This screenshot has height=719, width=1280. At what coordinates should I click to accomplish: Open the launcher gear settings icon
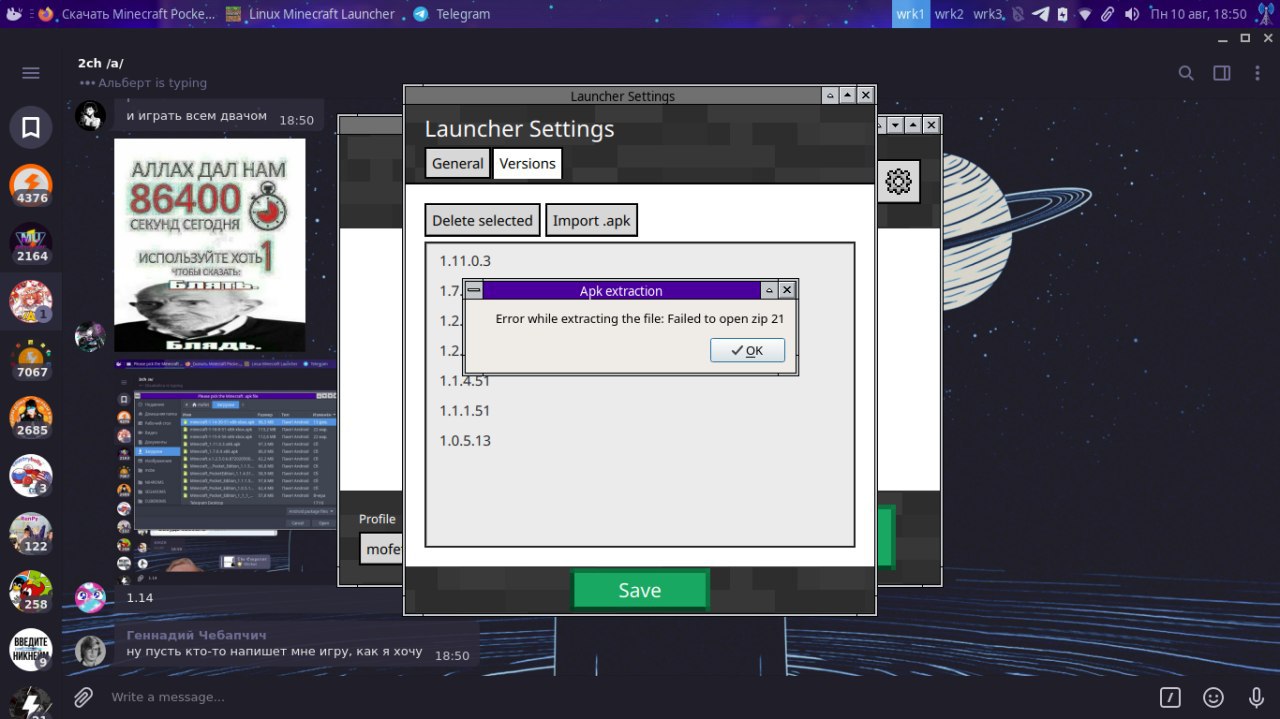[898, 181]
